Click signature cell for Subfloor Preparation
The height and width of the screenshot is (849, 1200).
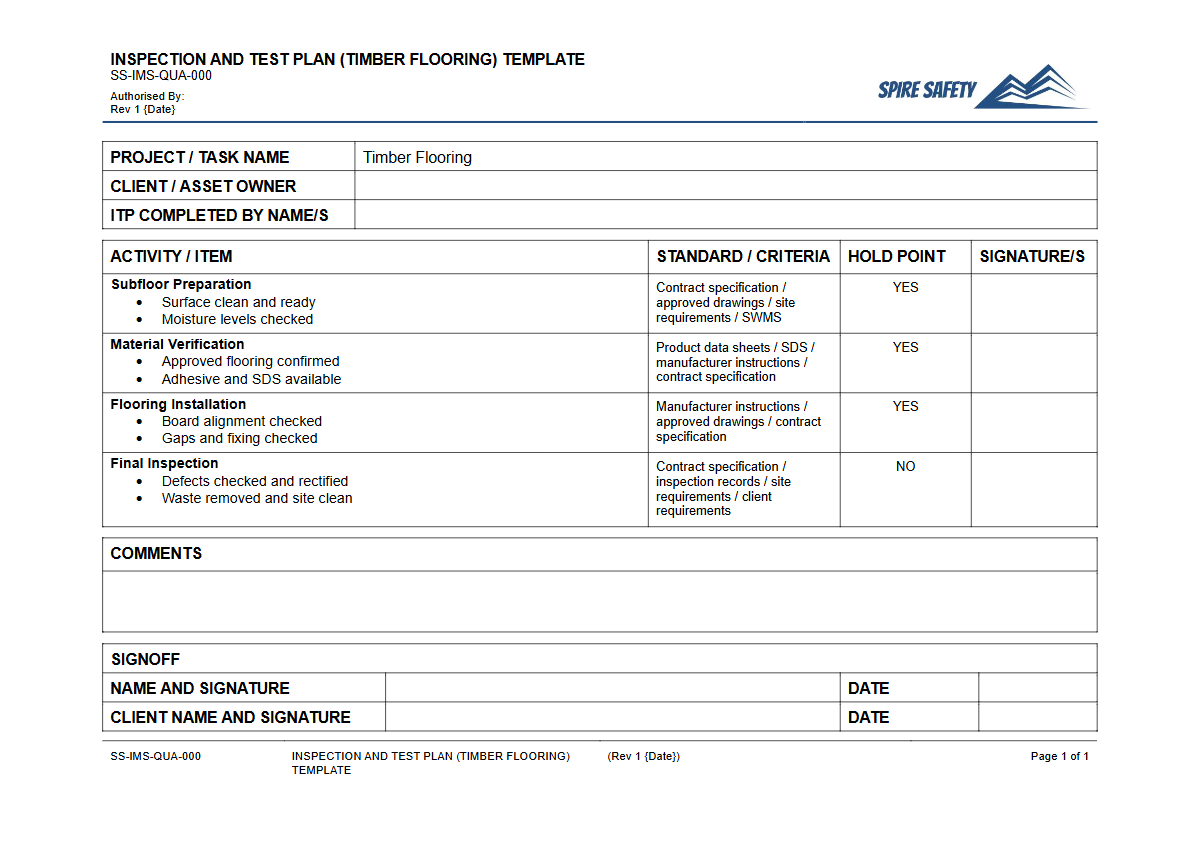(1034, 303)
